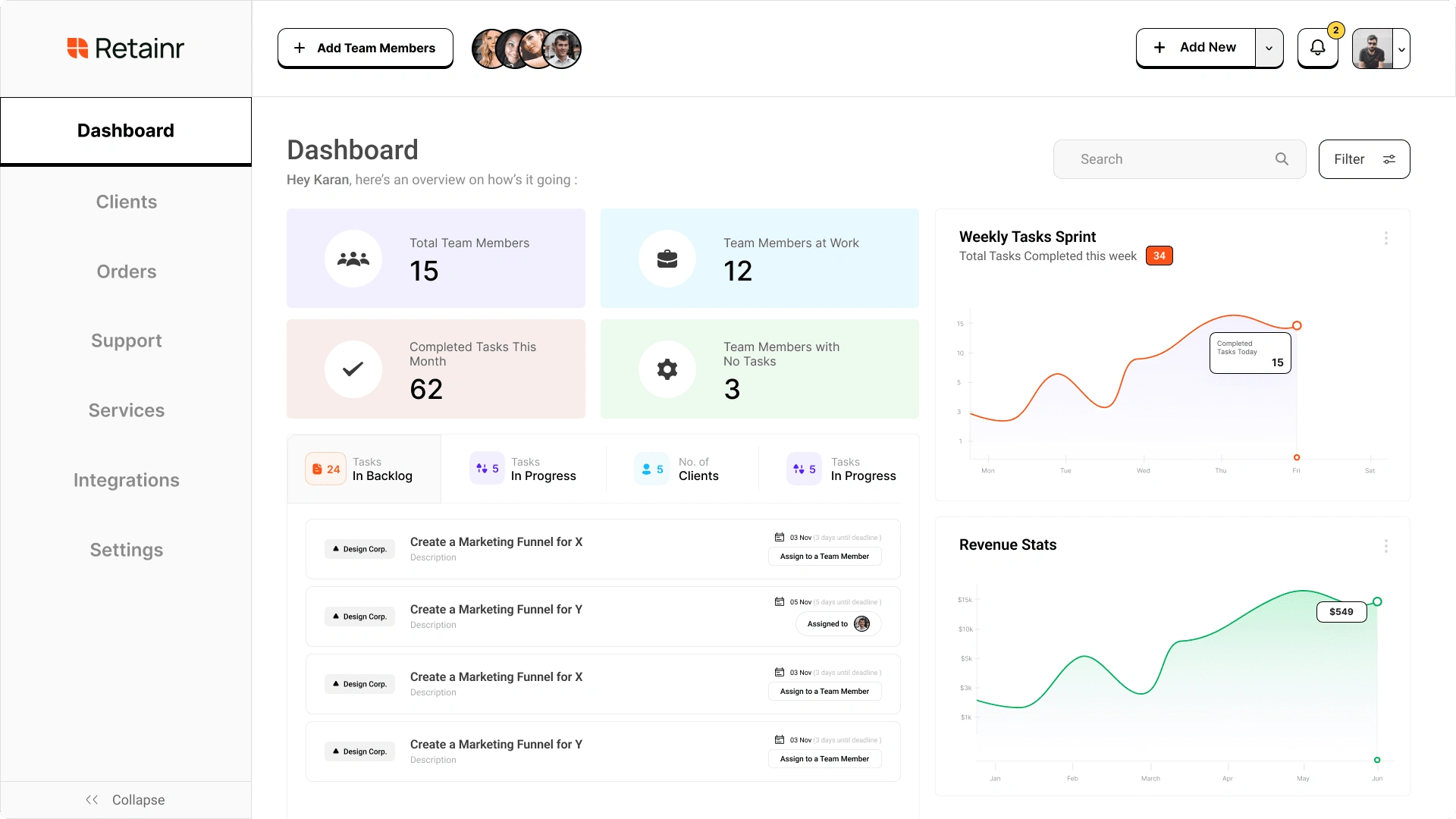Click the Tasks in Backlog fire icon
The image size is (1456, 819).
(x=317, y=468)
